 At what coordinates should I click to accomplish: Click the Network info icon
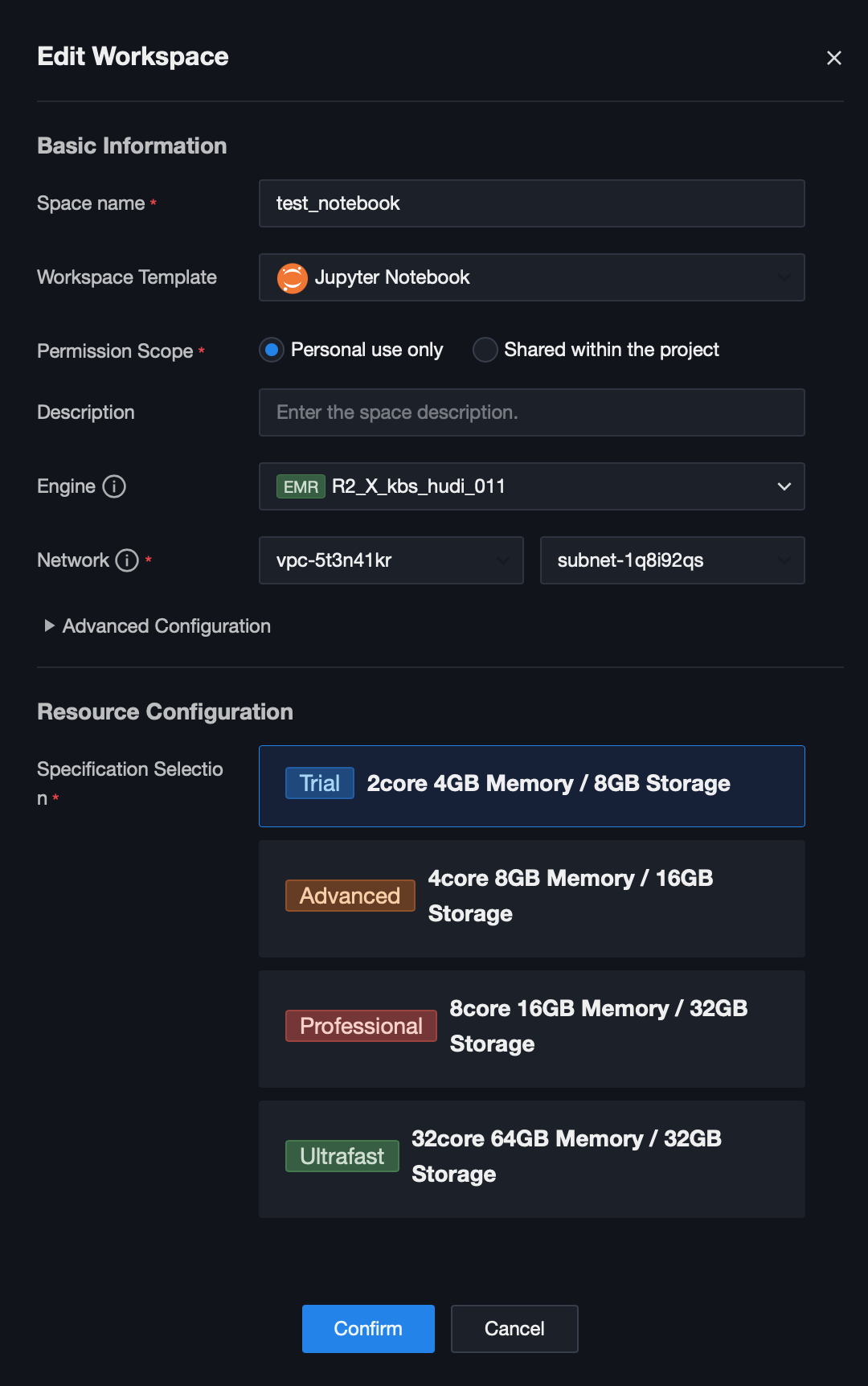click(x=127, y=560)
